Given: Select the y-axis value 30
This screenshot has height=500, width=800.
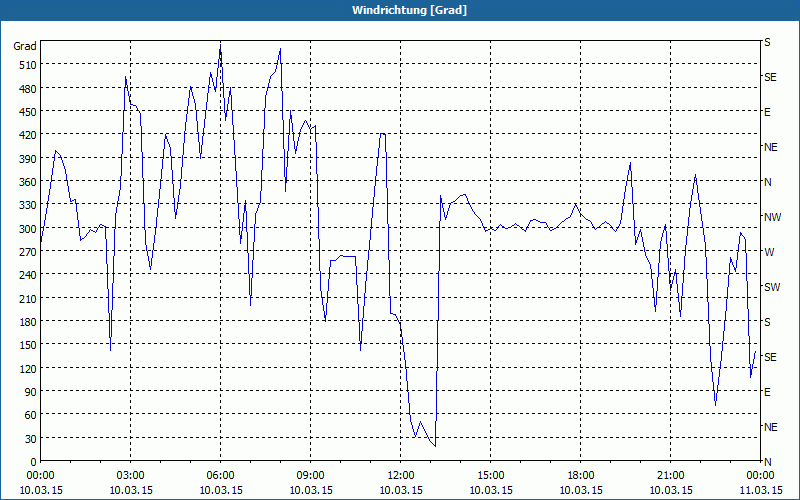Looking at the screenshot, I should coord(31,439).
